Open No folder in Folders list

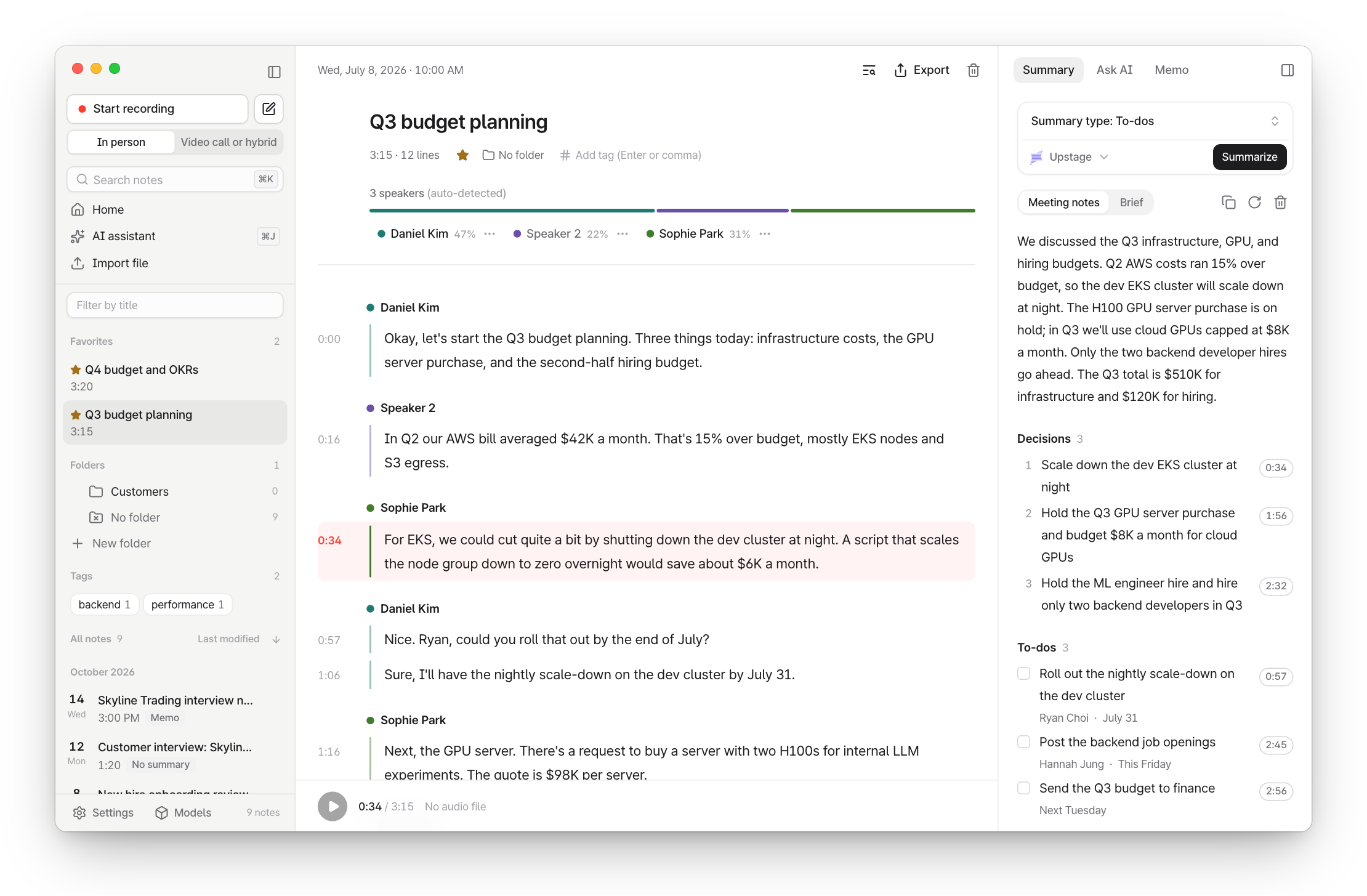coord(175,517)
